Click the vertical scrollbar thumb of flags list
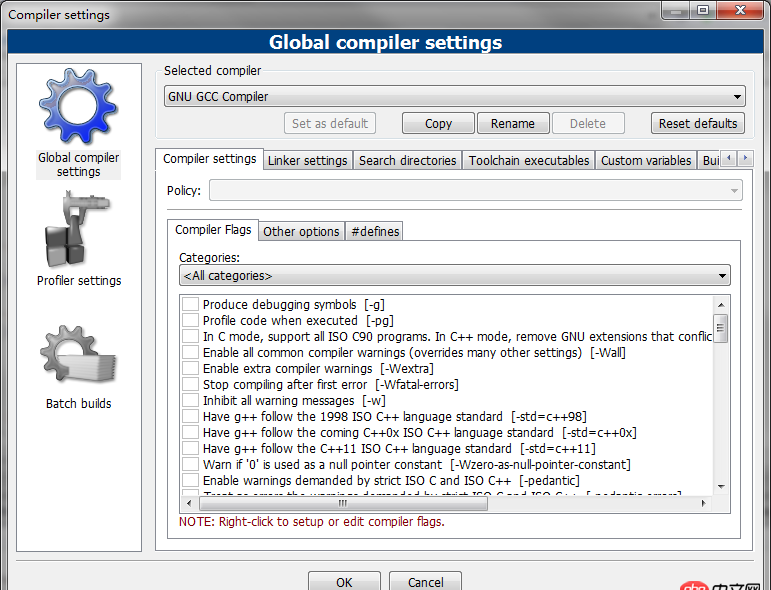 coord(721,328)
